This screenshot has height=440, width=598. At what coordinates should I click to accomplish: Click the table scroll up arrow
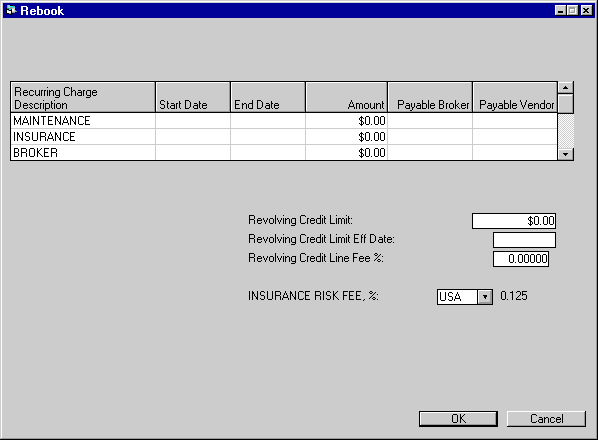pos(566,88)
